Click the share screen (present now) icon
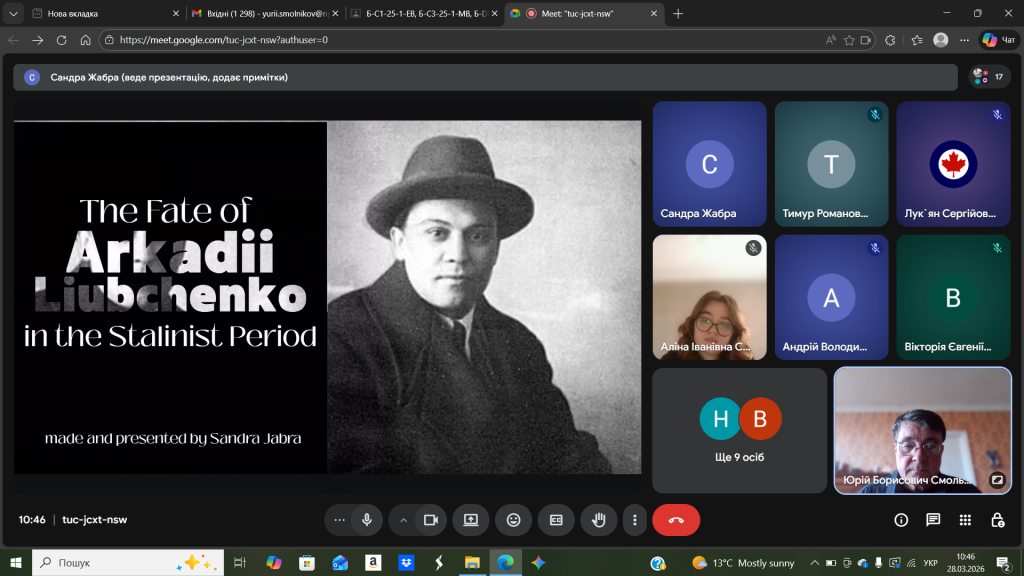This screenshot has height=576, width=1024. tap(470, 520)
